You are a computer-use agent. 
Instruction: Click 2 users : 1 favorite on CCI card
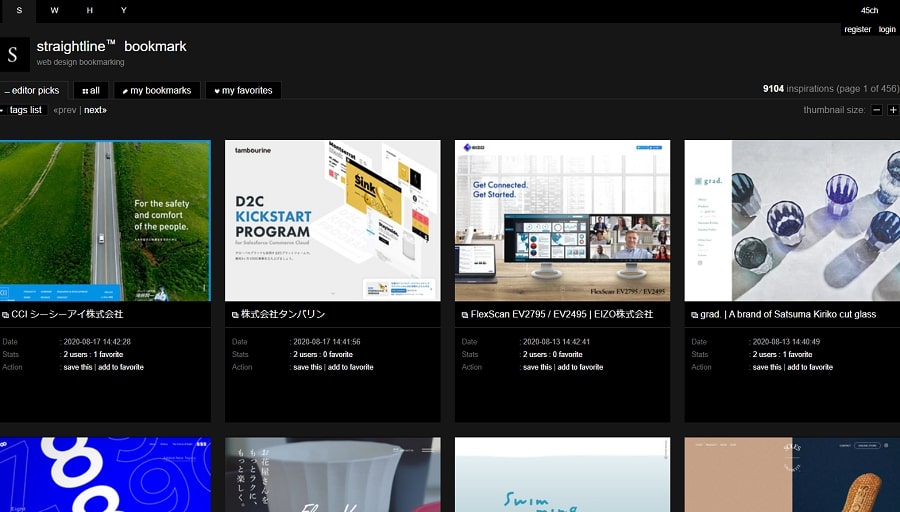point(93,354)
